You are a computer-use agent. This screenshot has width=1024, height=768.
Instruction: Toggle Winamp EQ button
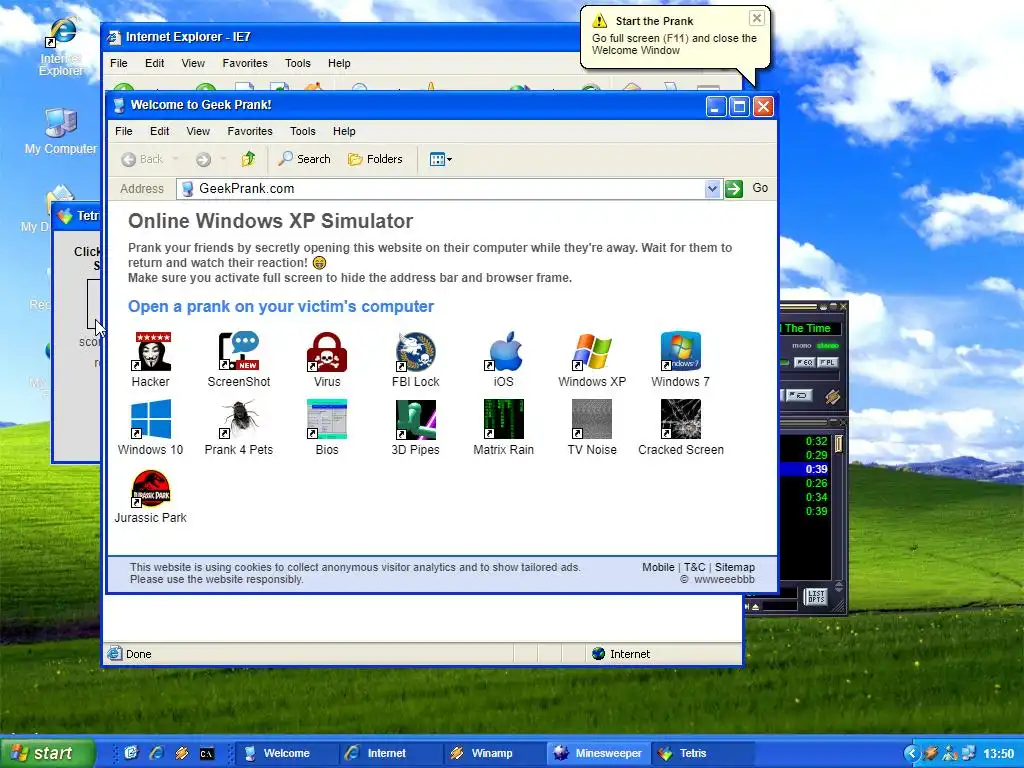tap(804, 362)
